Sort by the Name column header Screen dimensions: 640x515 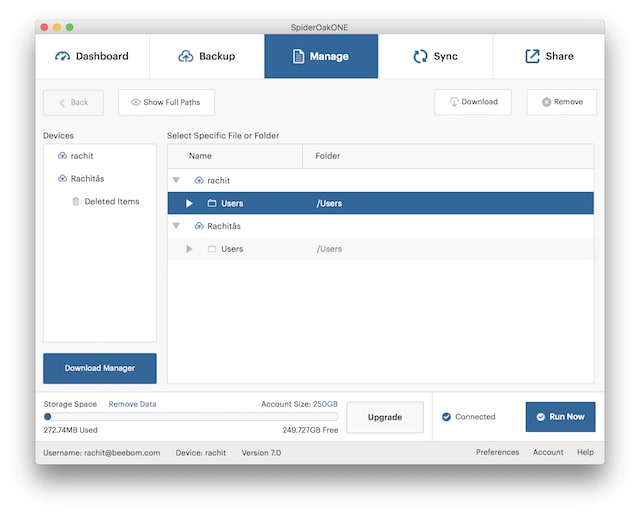[235, 156]
